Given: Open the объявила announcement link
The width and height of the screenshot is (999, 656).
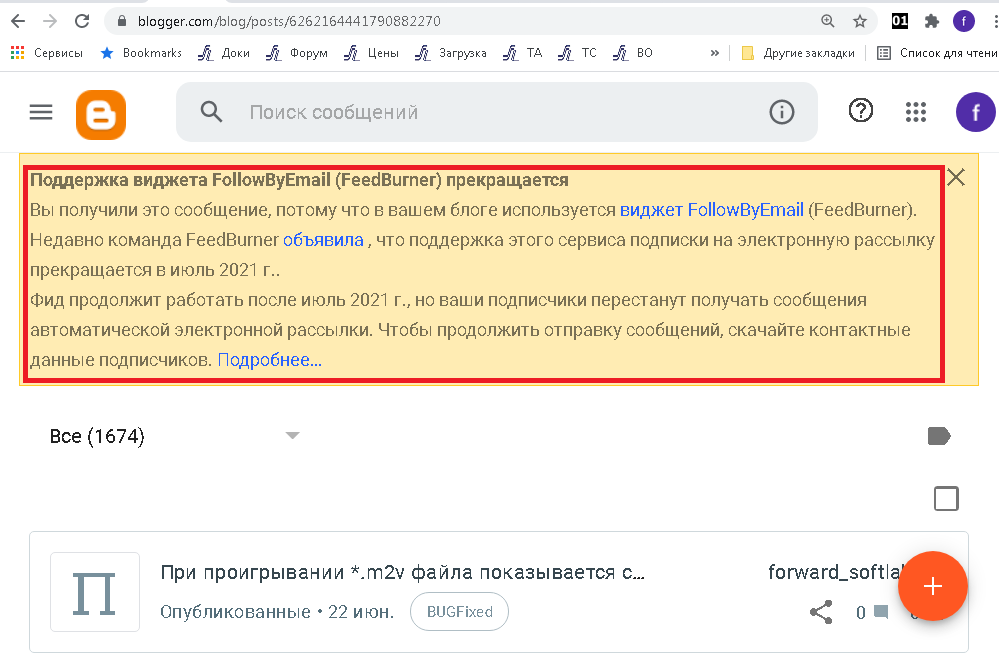Looking at the screenshot, I should pyautogui.click(x=323, y=240).
